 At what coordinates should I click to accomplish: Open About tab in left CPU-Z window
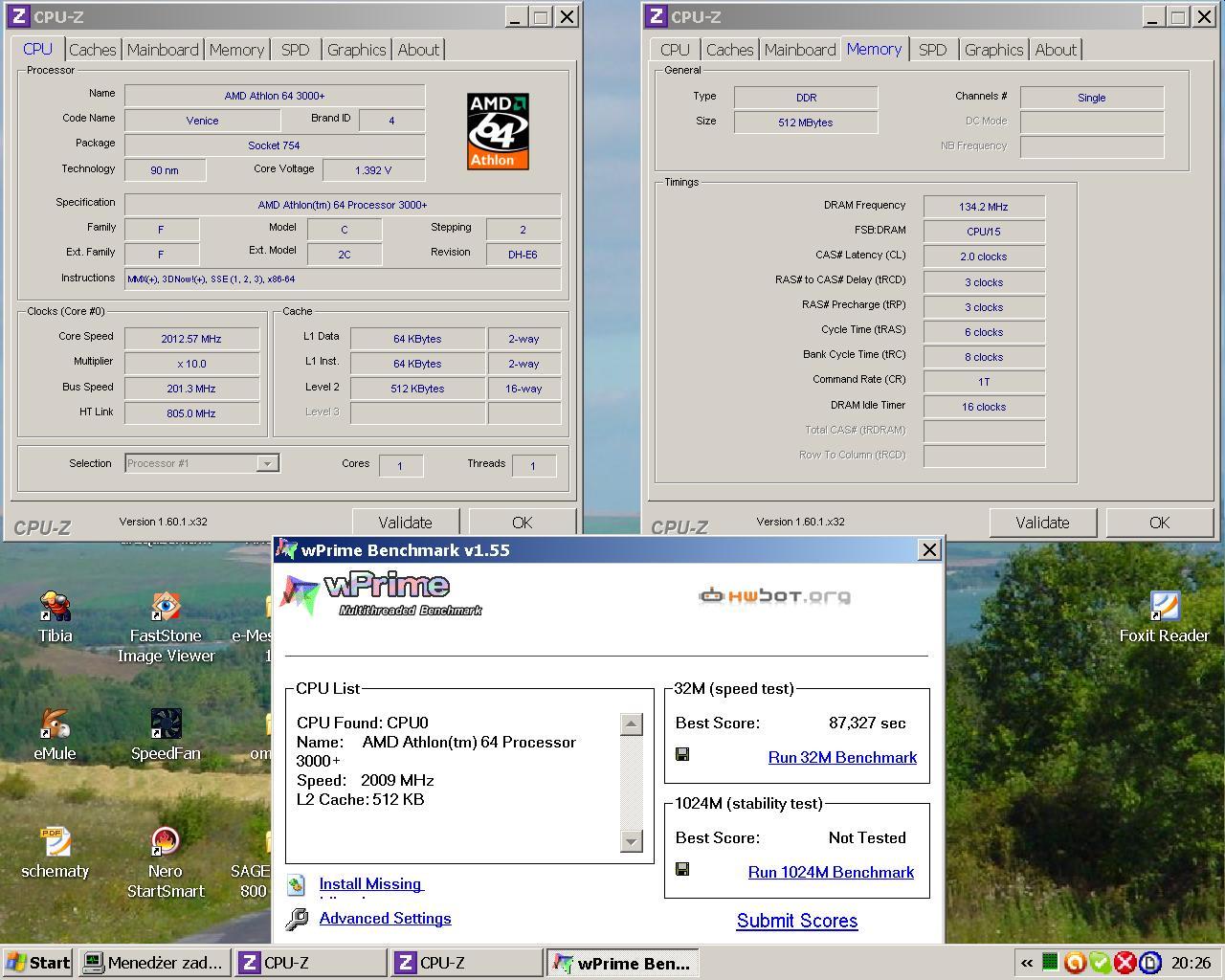click(x=418, y=50)
